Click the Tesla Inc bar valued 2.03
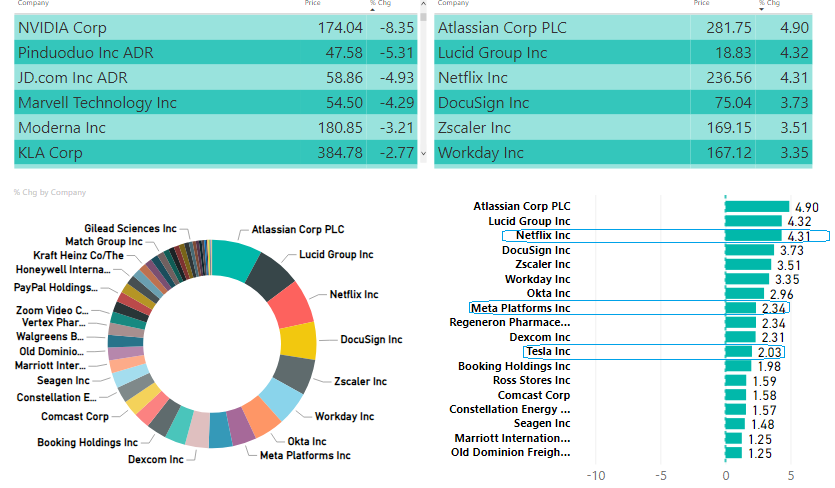The width and height of the screenshot is (835, 488). pyautogui.click(x=738, y=352)
